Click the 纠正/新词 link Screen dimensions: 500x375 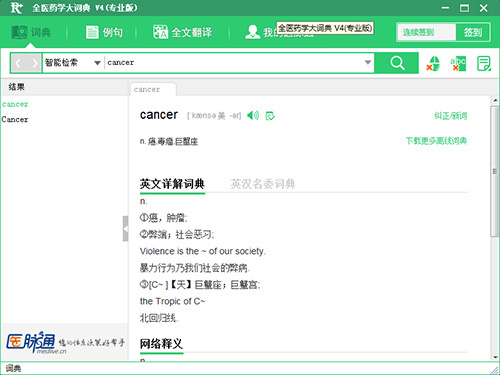click(x=450, y=116)
